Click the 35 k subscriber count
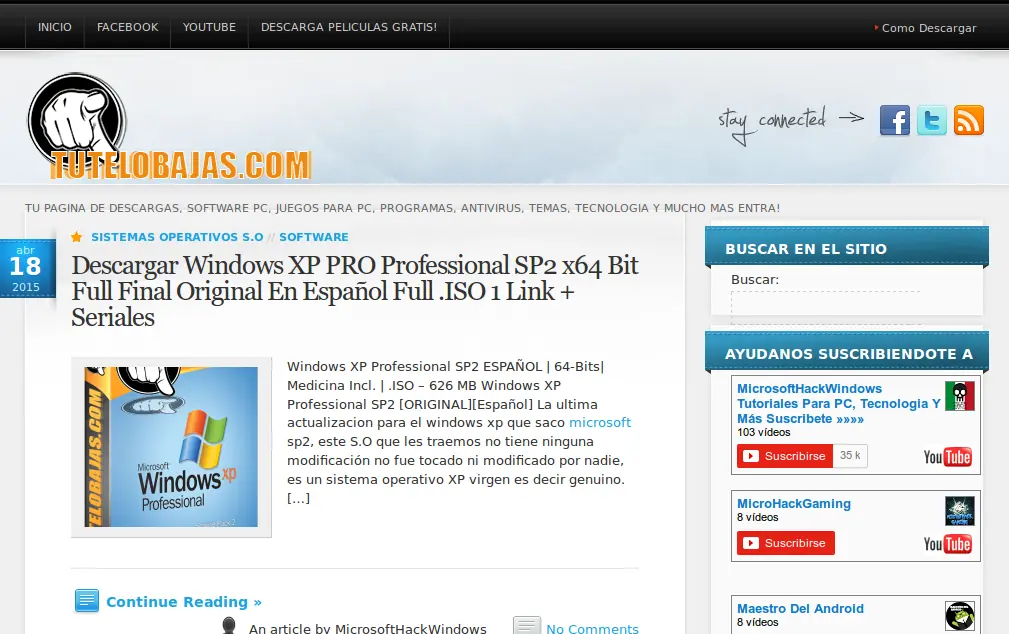Viewport: 1009px width, 634px height. point(850,456)
